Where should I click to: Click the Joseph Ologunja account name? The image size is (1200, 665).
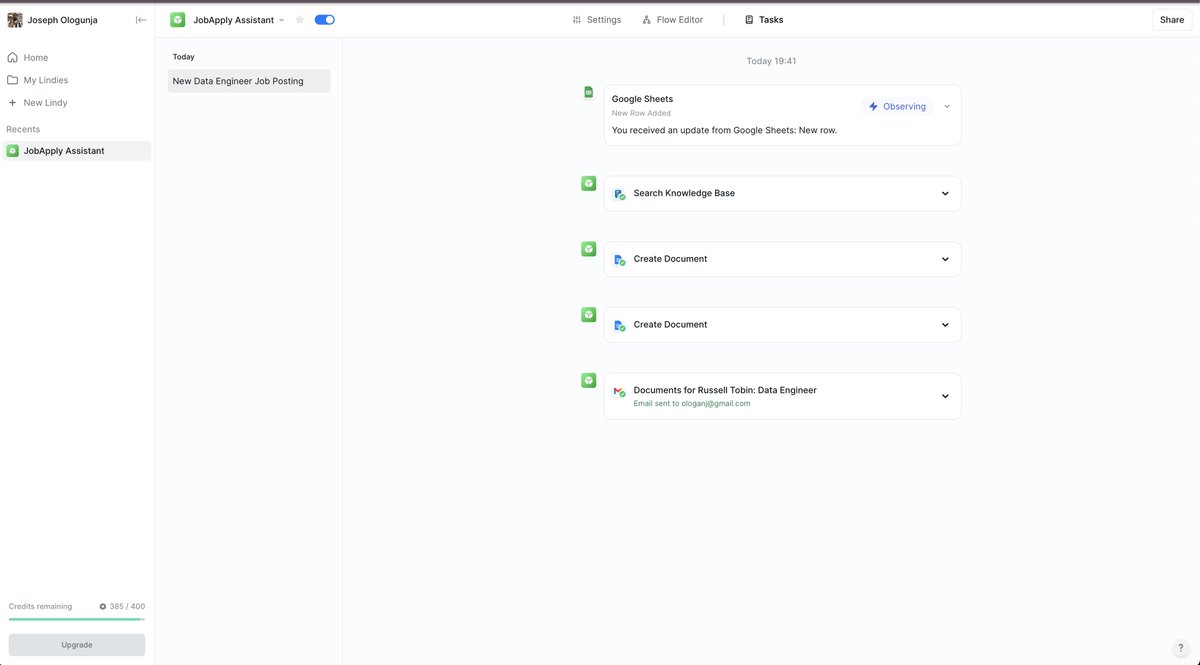pyautogui.click(x=62, y=20)
